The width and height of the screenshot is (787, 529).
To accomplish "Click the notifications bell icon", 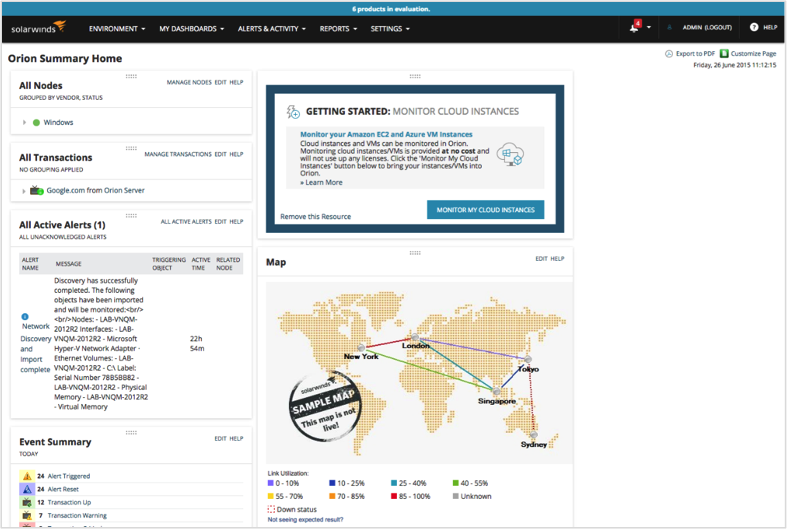I will click(x=634, y=28).
